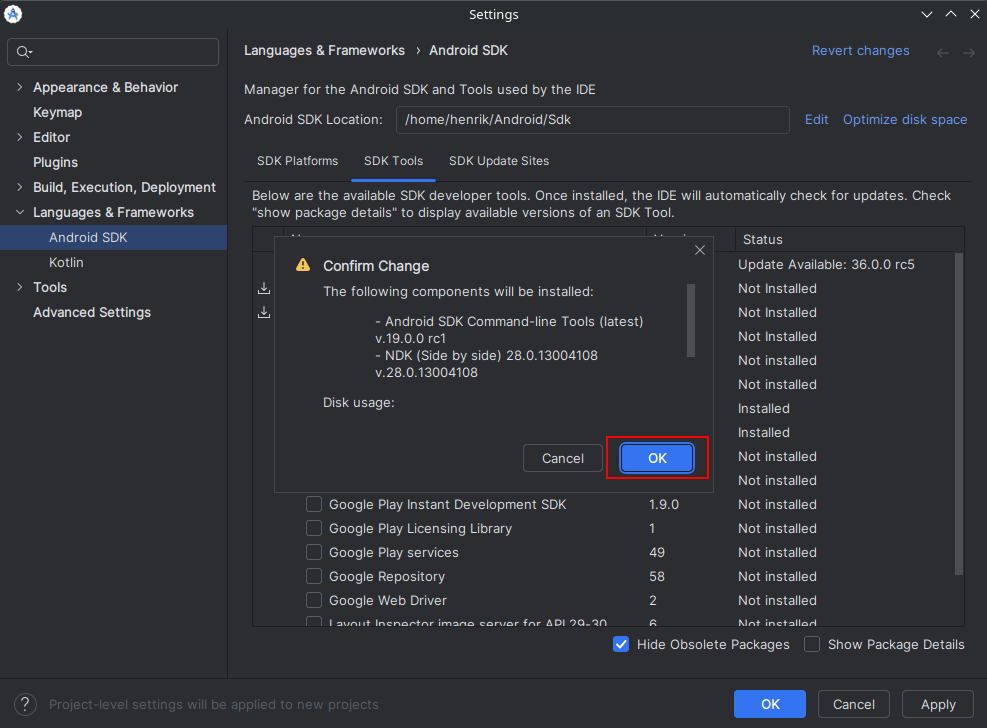This screenshot has height=728, width=987.
Task: Check Google Play Instant Development SDK
Action: (x=313, y=504)
